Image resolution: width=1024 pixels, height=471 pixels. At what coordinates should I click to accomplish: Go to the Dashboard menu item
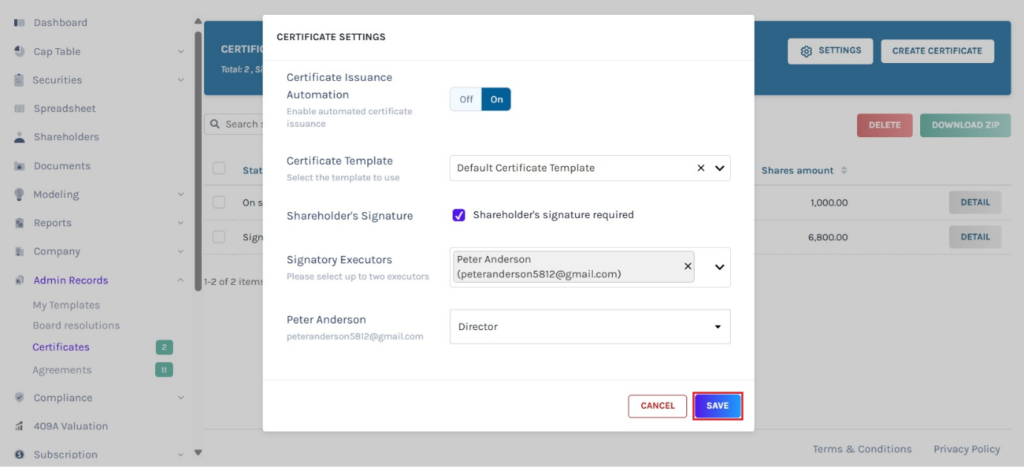[60, 23]
